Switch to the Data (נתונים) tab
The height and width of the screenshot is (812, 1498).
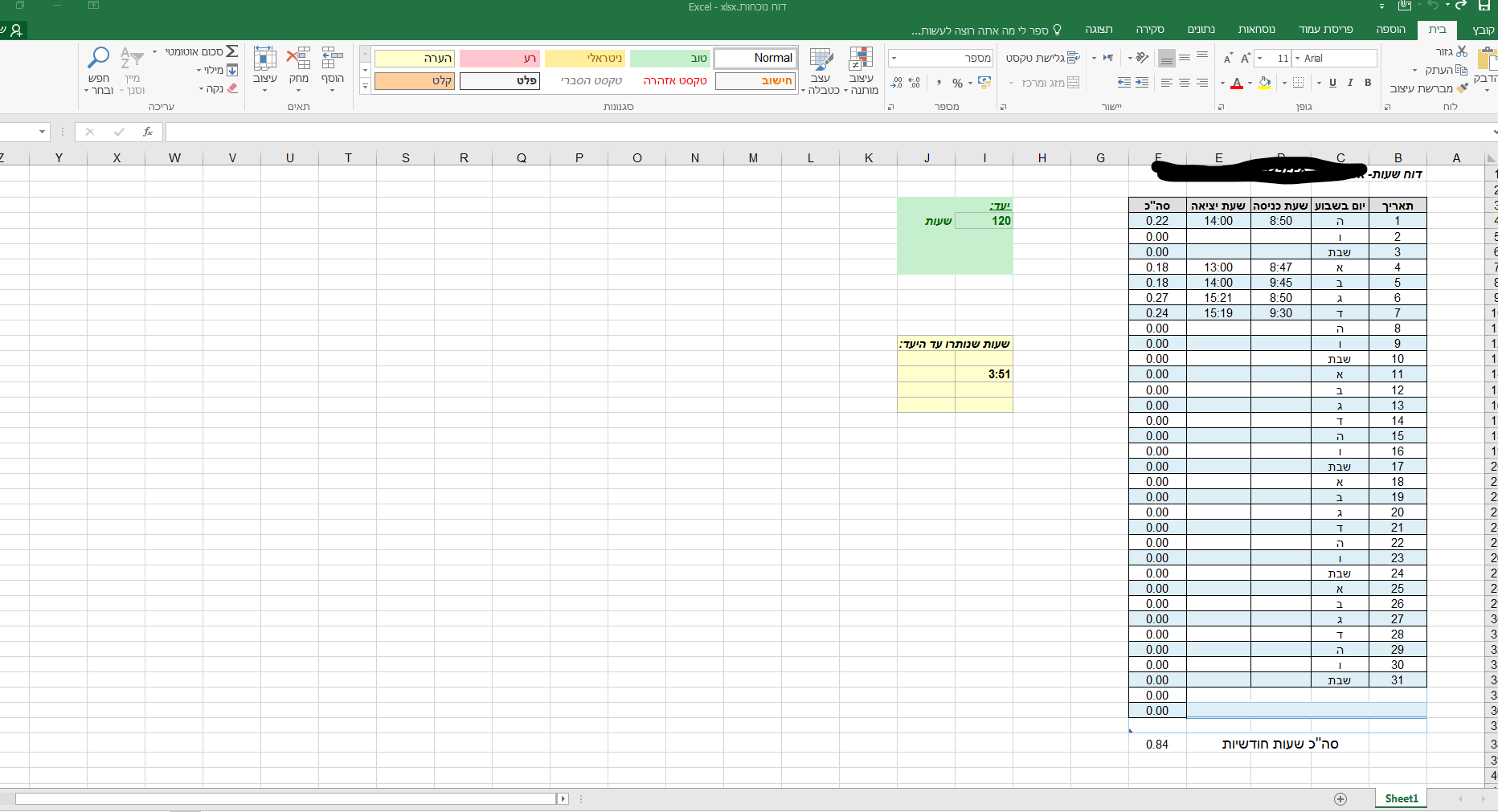[x=1201, y=30]
